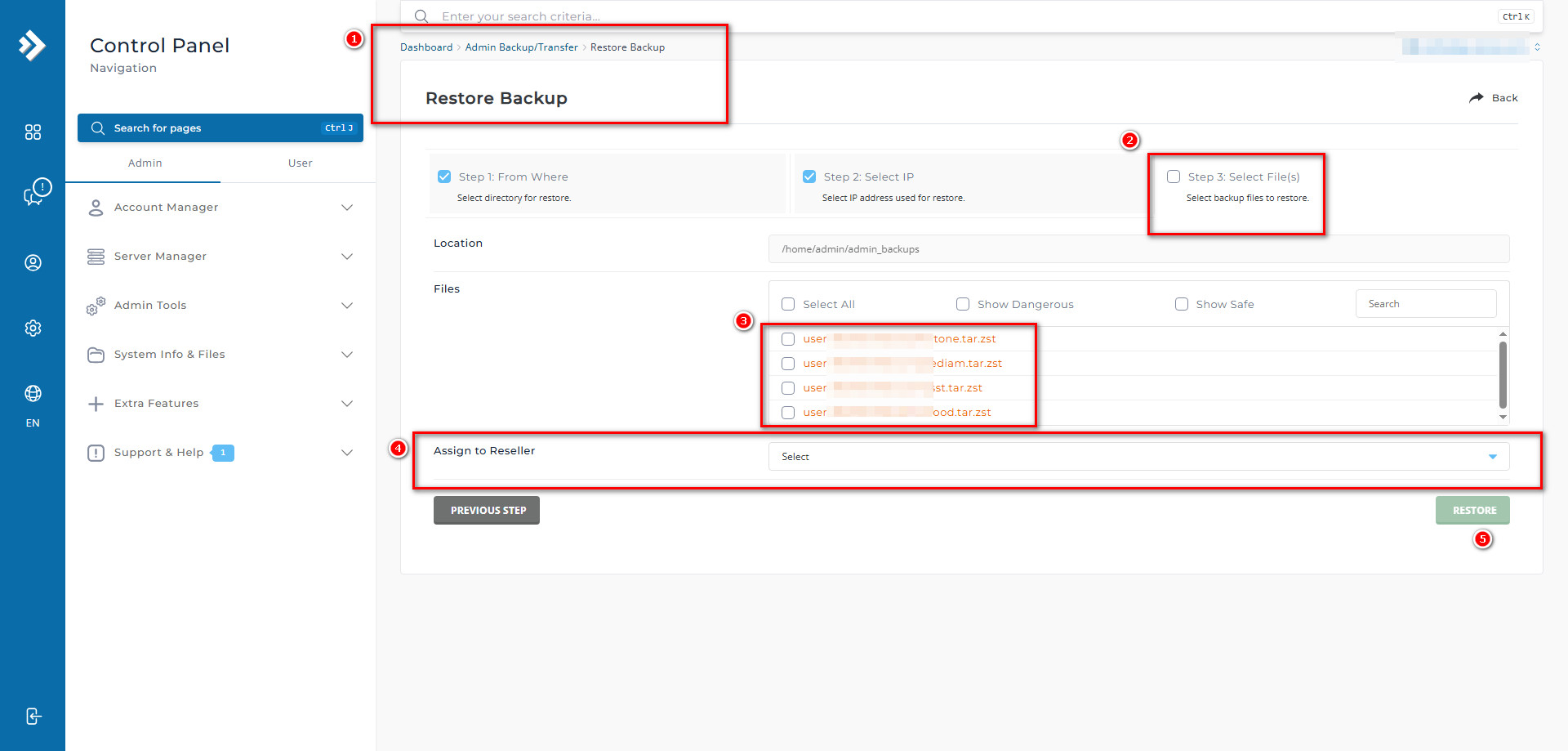Screen dimensions: 1568x751
Task: Check the Show Dangerous checkbox
Action: [x=963, y=303]
